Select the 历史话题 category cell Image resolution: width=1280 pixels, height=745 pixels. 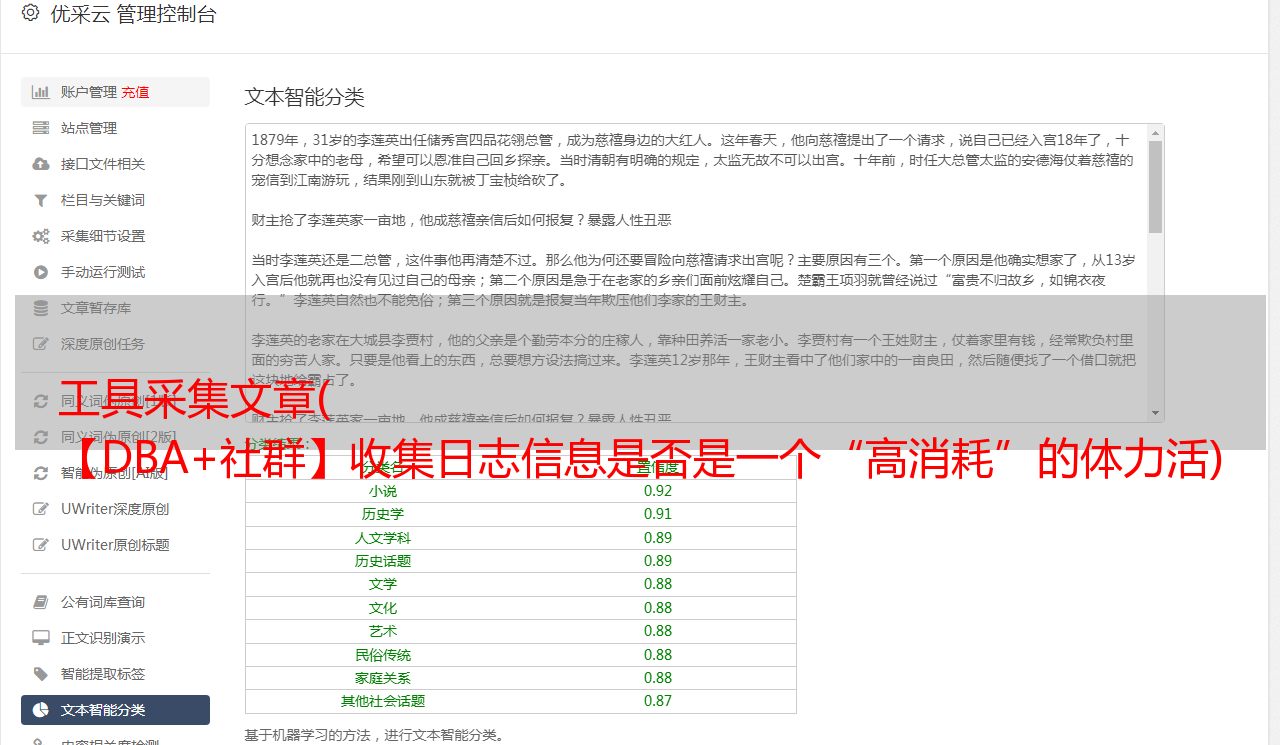click(383, 561)
